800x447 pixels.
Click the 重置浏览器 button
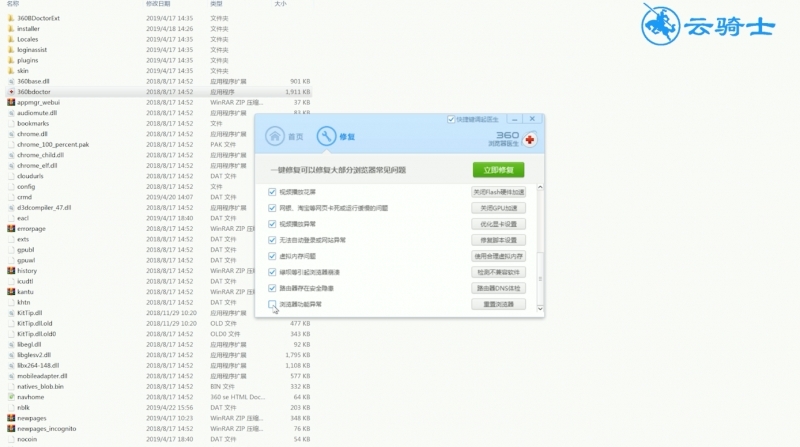(x=498, y=304)
